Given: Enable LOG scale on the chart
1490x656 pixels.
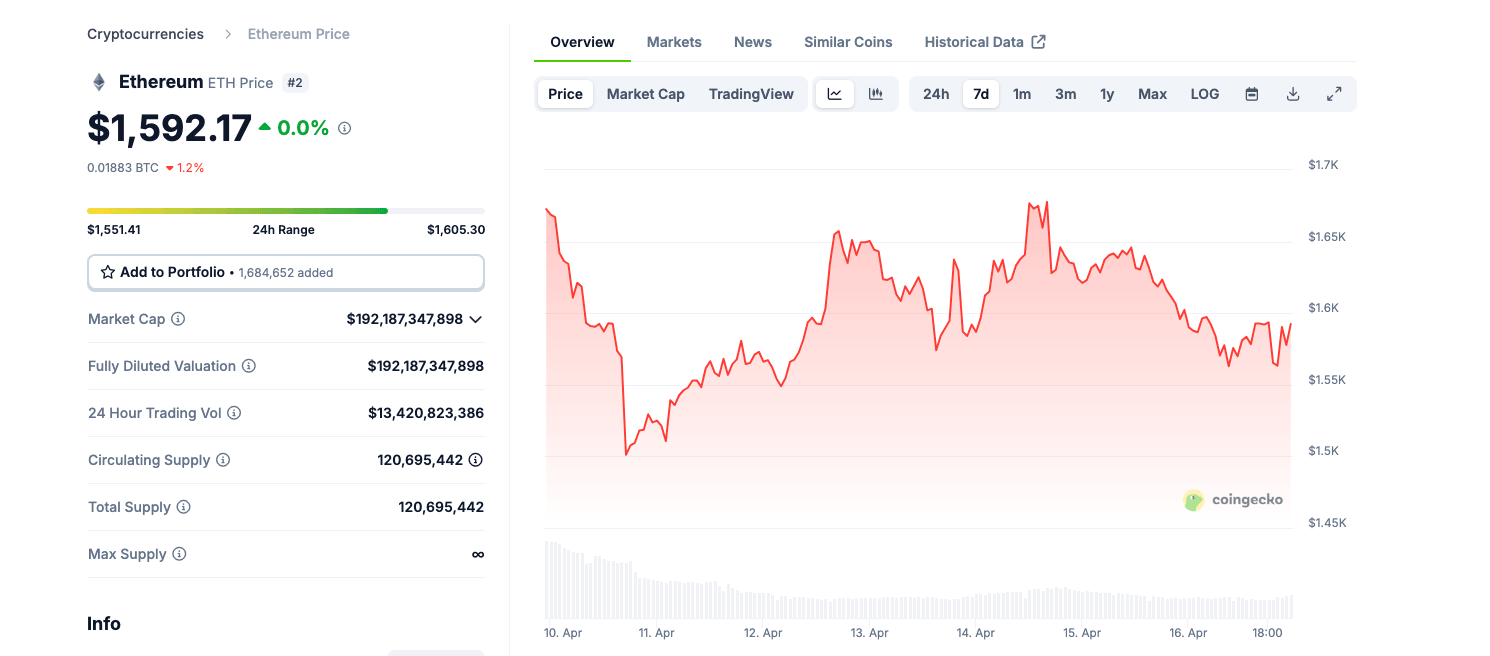Looking at the screenshot, I should [1204, 93].
